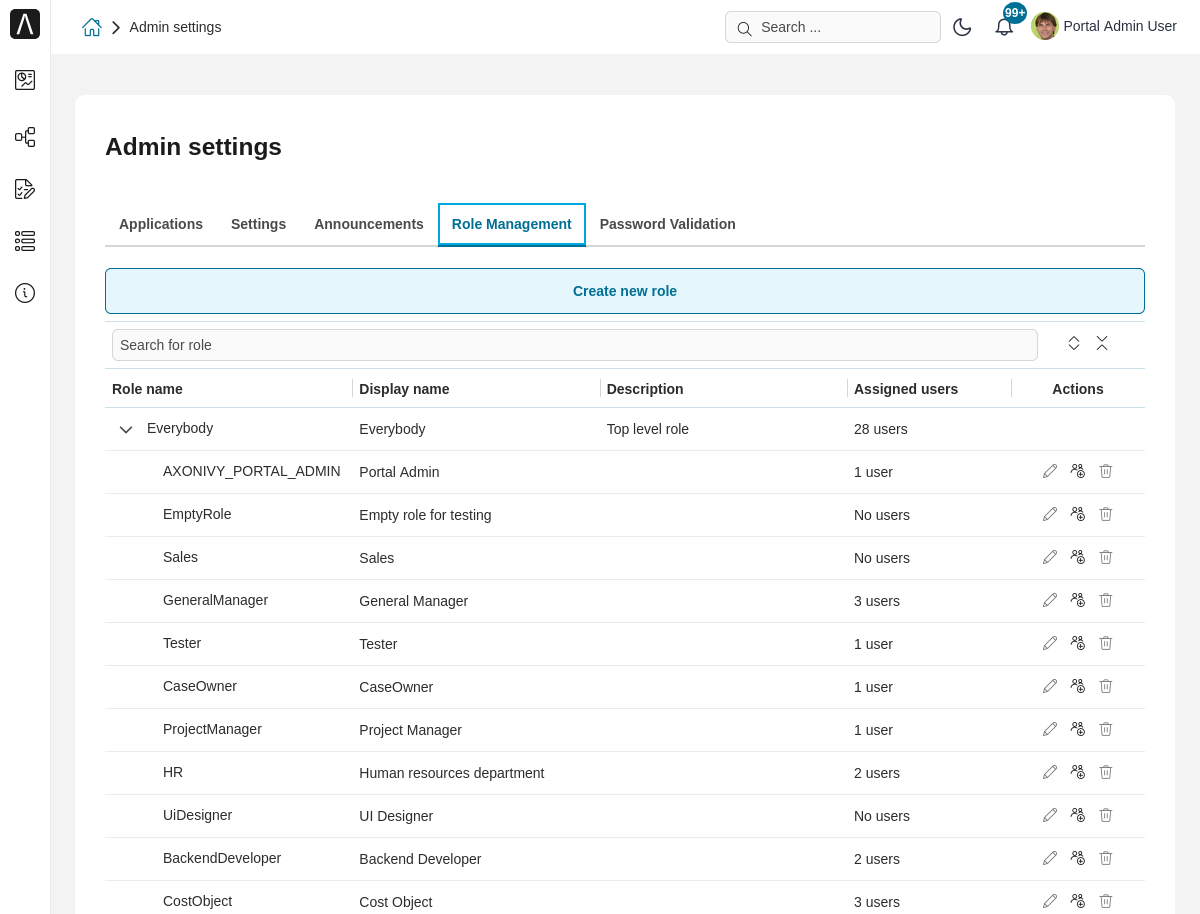Screen dimensions: 1200x914
Task: Delete the CaseOwner role
Action: point(1106,686)
